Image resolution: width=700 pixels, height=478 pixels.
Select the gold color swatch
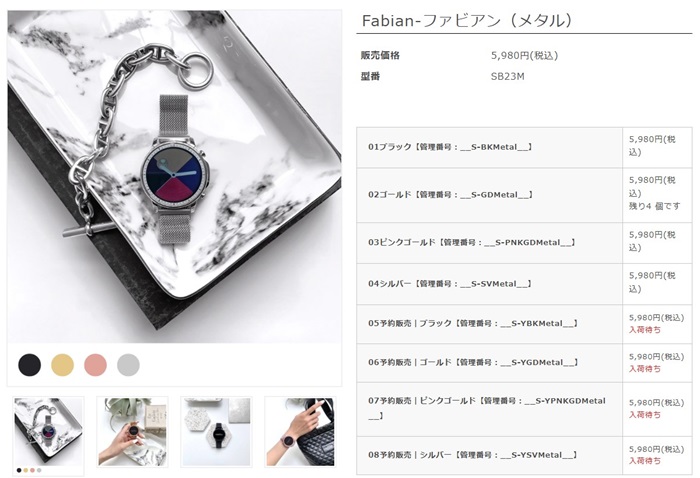(x=62, y=365)
